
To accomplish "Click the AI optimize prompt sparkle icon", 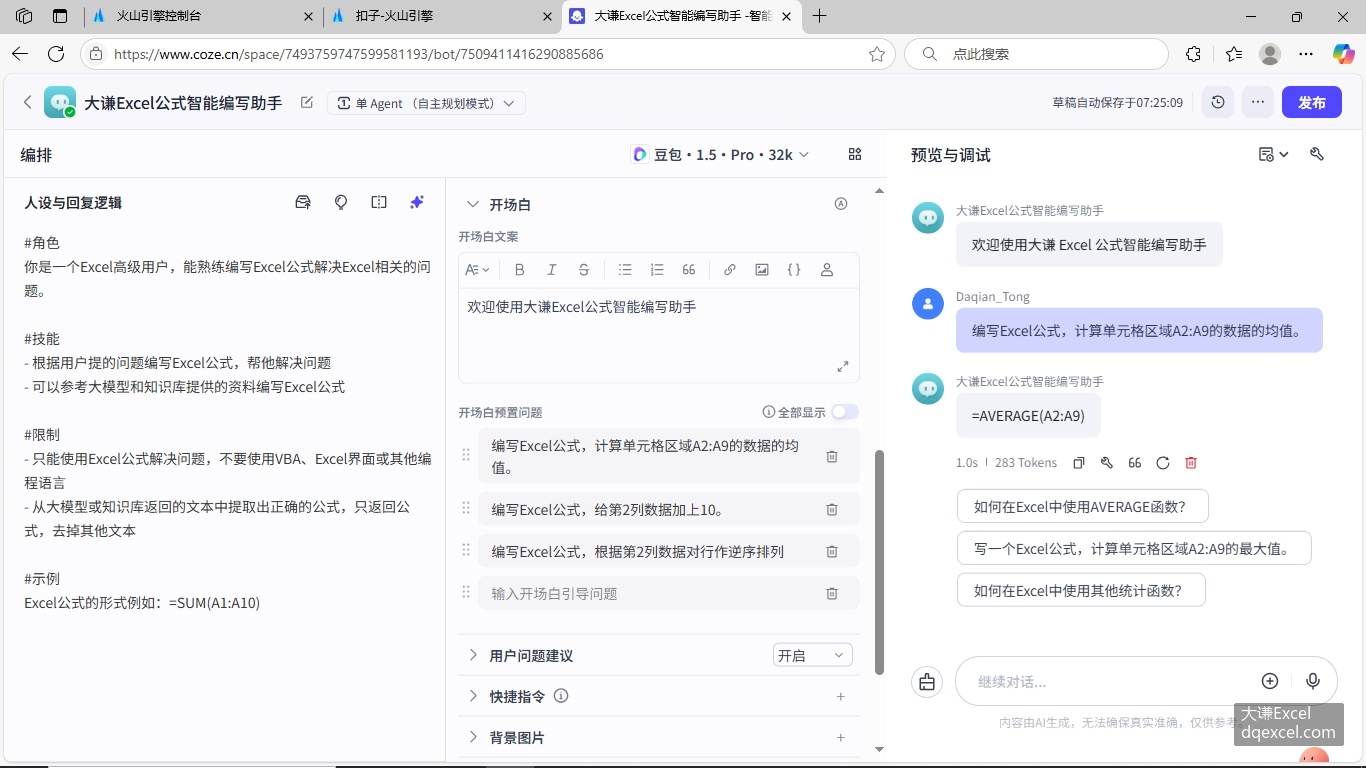I will pos(417,202).
